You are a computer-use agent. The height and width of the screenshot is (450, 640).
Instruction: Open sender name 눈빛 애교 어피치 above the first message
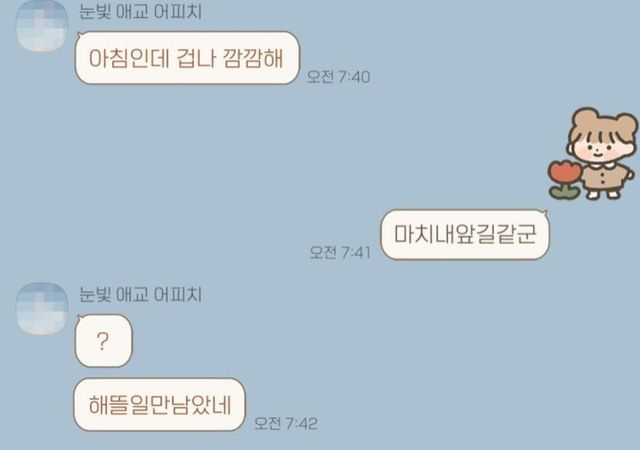pyautogui.click(x=140, y=11)
